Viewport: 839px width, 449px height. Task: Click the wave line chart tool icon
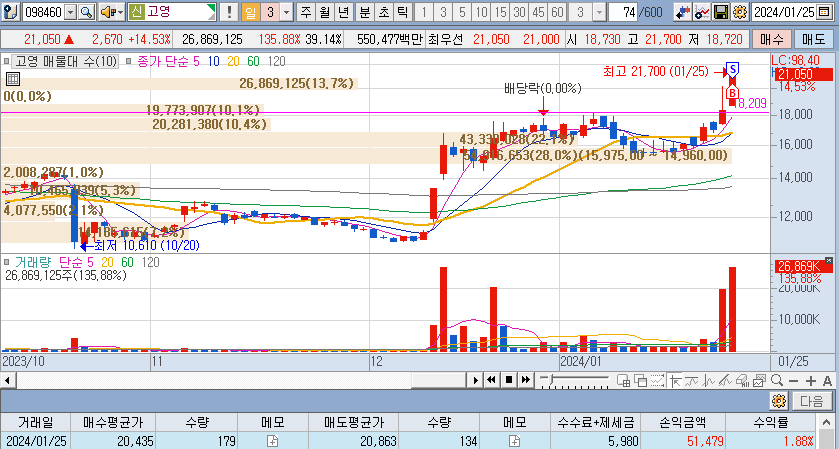710,380
